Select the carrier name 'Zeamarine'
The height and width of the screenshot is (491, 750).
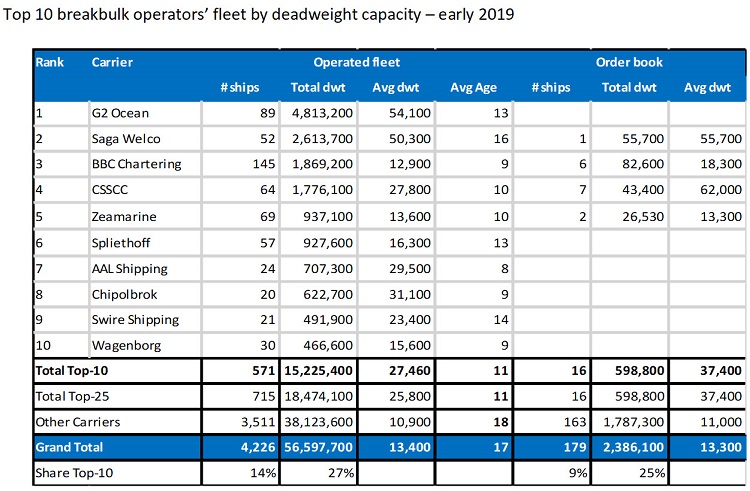124,217
